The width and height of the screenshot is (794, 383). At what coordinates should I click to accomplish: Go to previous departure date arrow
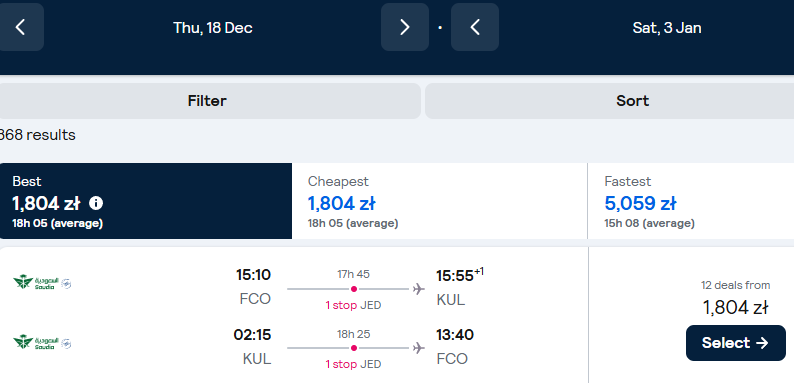coord(20,27)
